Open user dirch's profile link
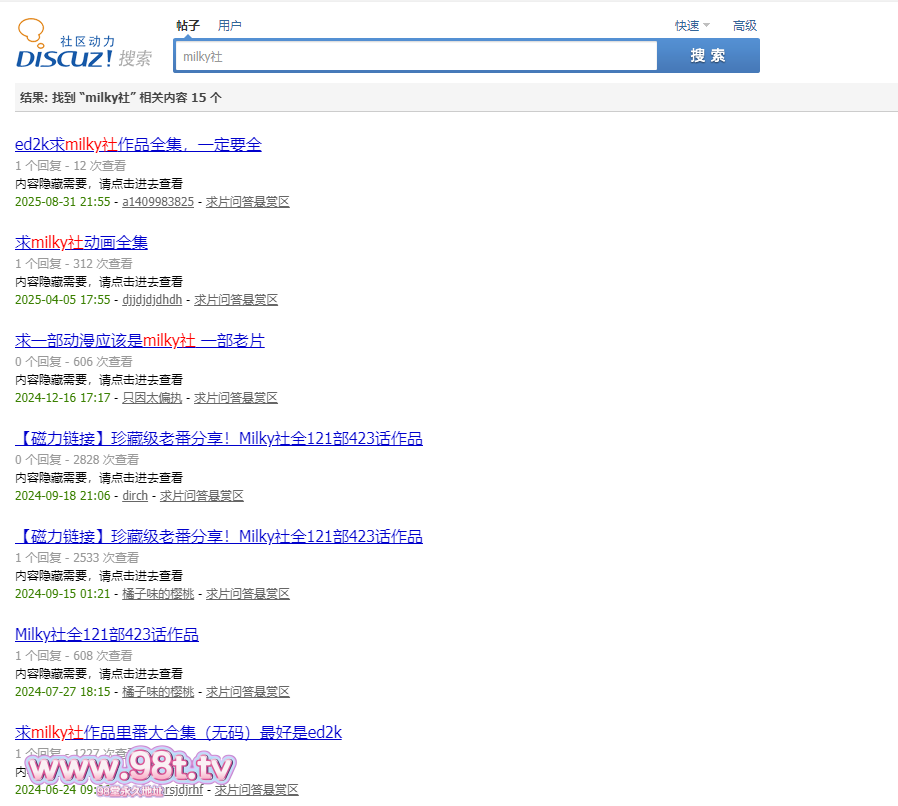898x806 pixels. tap(135, 496)
